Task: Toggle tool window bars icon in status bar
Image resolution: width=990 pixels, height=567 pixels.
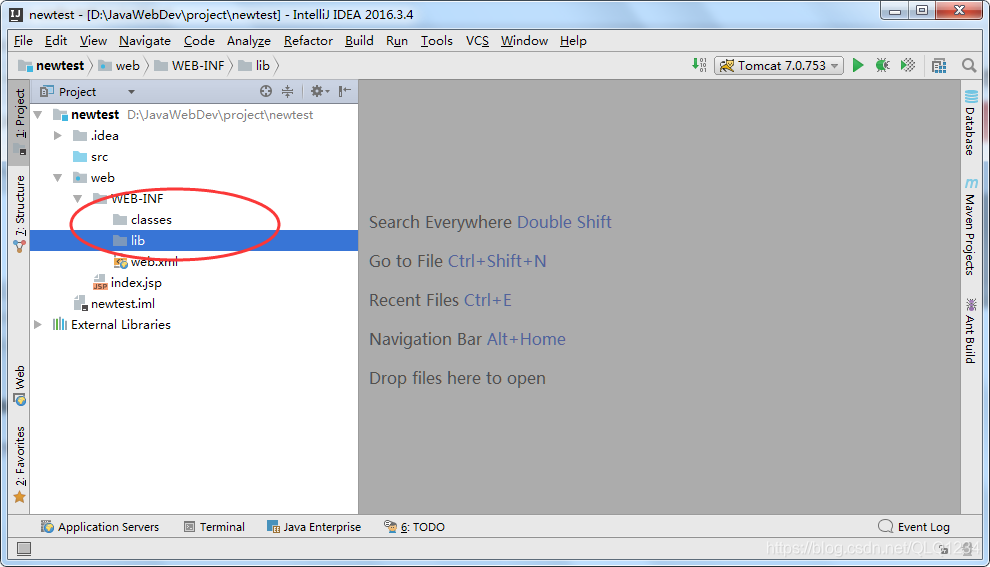Action: coord(23,549)
